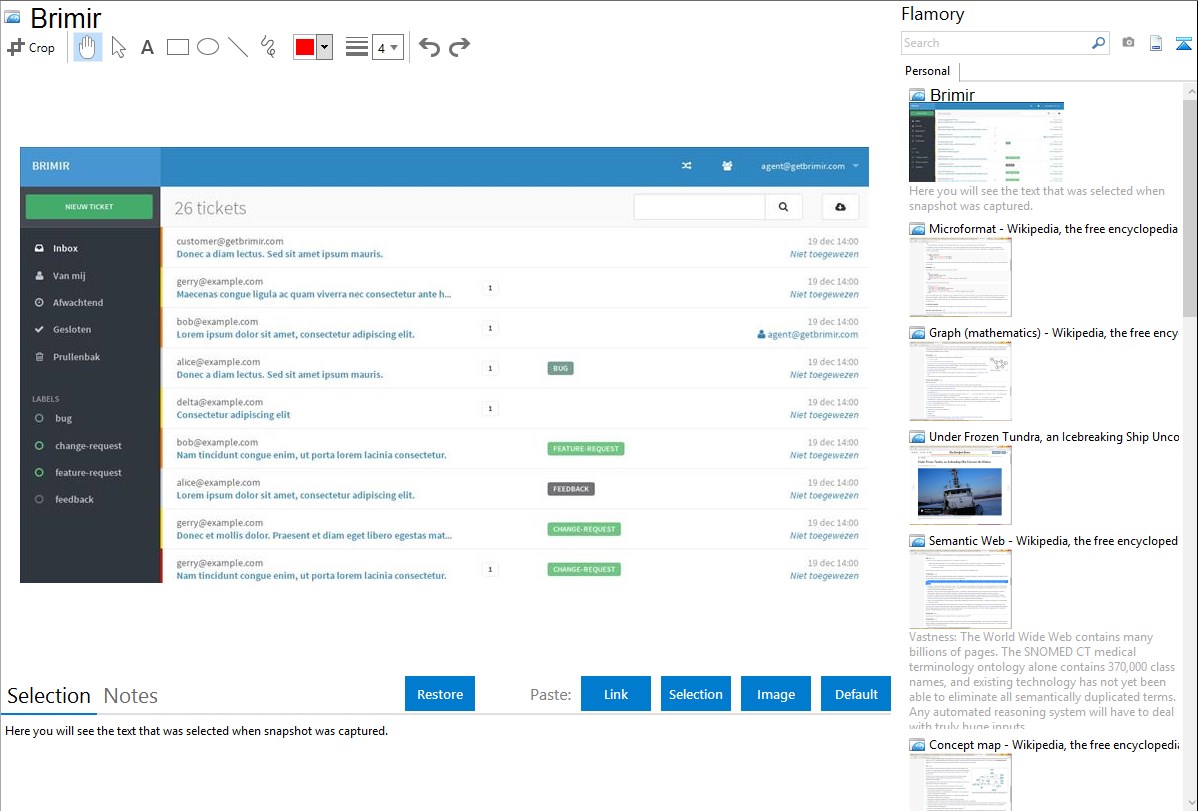This screenshot has width=1198, height=811.
Task: Open the line width dropdown showing 4
Action: tap(387, 47)
